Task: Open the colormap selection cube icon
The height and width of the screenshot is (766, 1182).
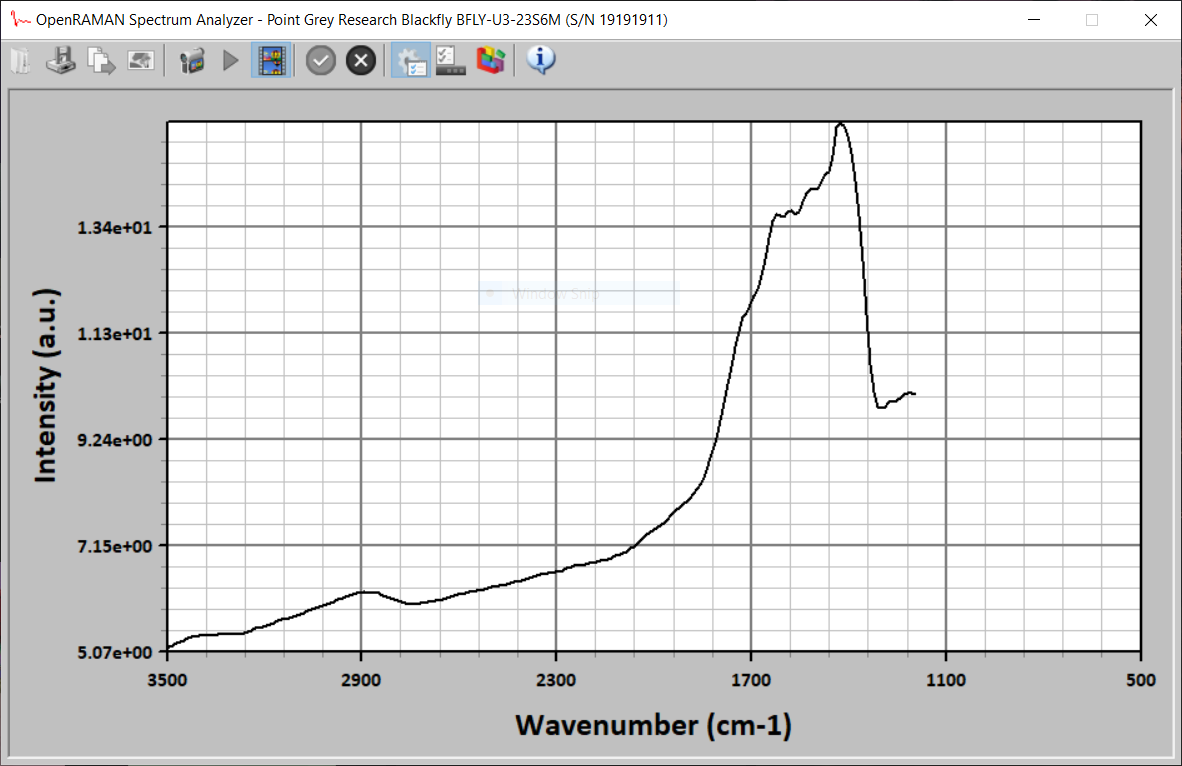Action: [490, 60]
